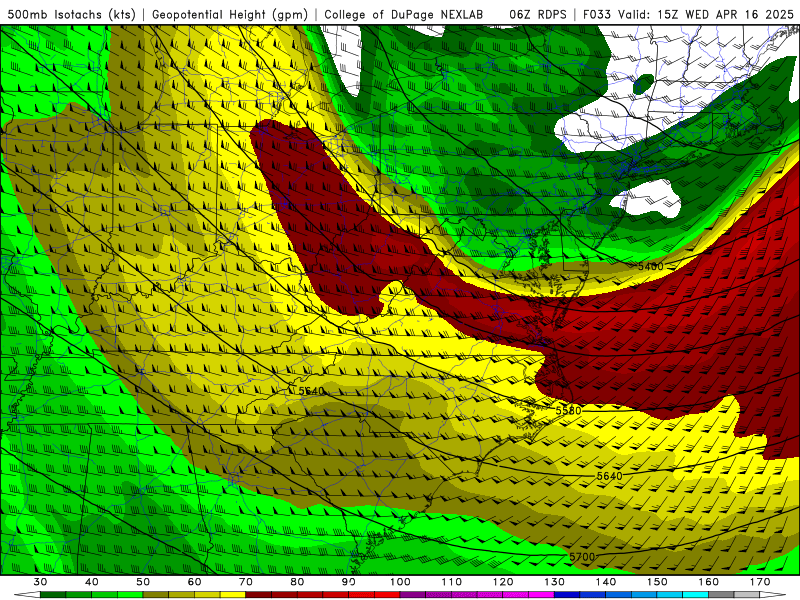Click the '150' value on the color scale
The width and height of the screenshot is (800, 600).
(657, 582)
